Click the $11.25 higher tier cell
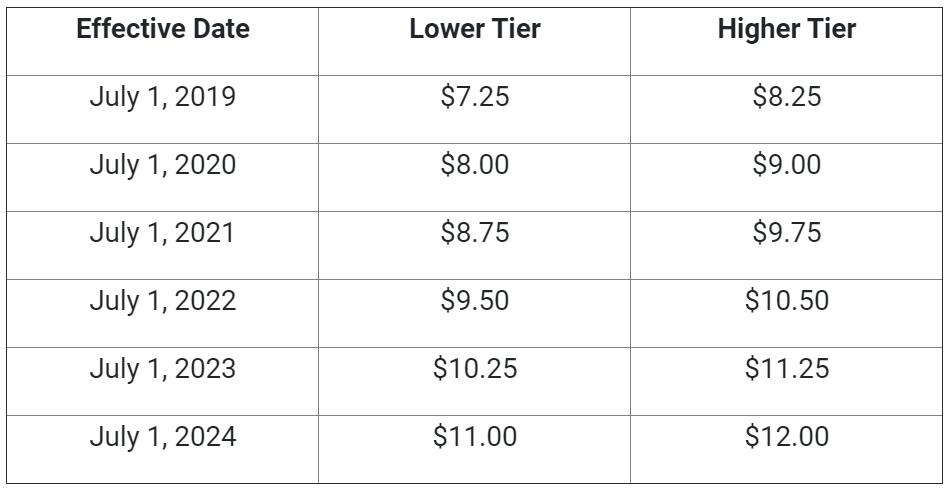Screen dimensions: 945x489 (786, 368)
